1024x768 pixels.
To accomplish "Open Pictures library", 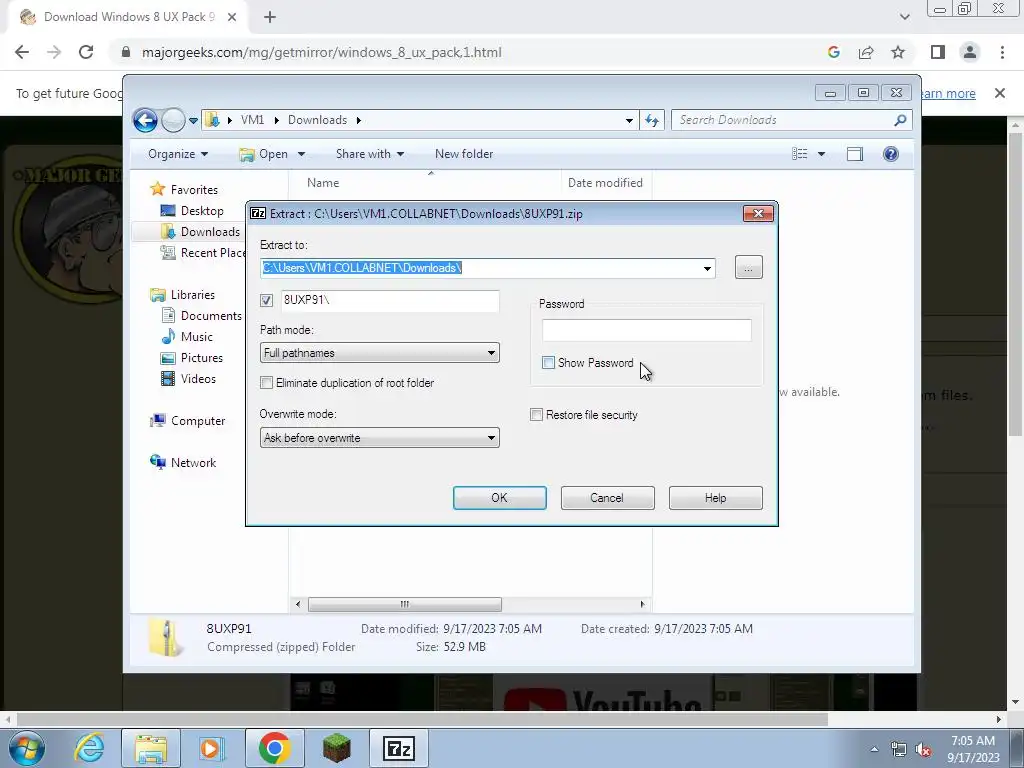I will [x=202, y=358].
